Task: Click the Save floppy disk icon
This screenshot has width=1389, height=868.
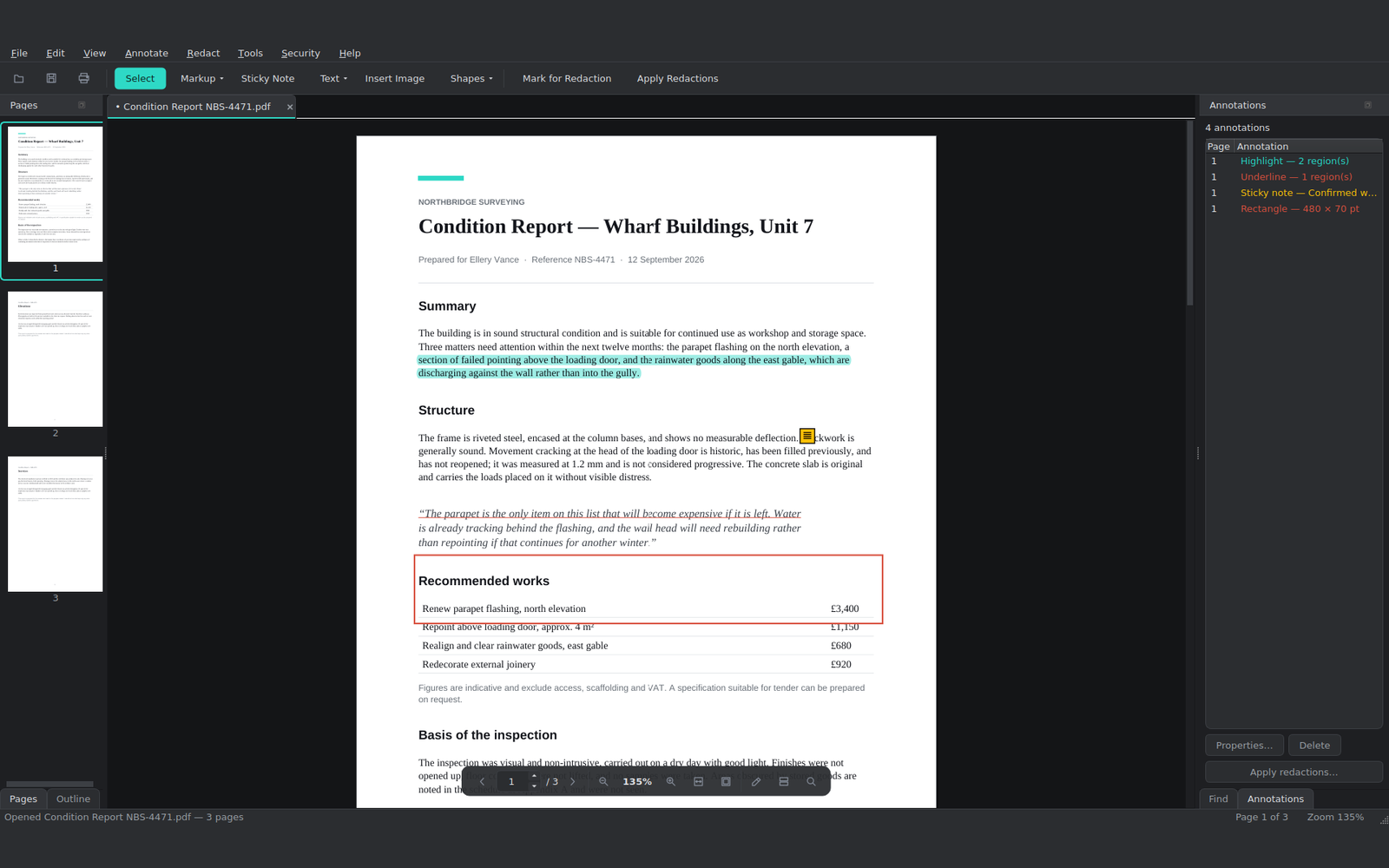Action: tap(51, 78)
